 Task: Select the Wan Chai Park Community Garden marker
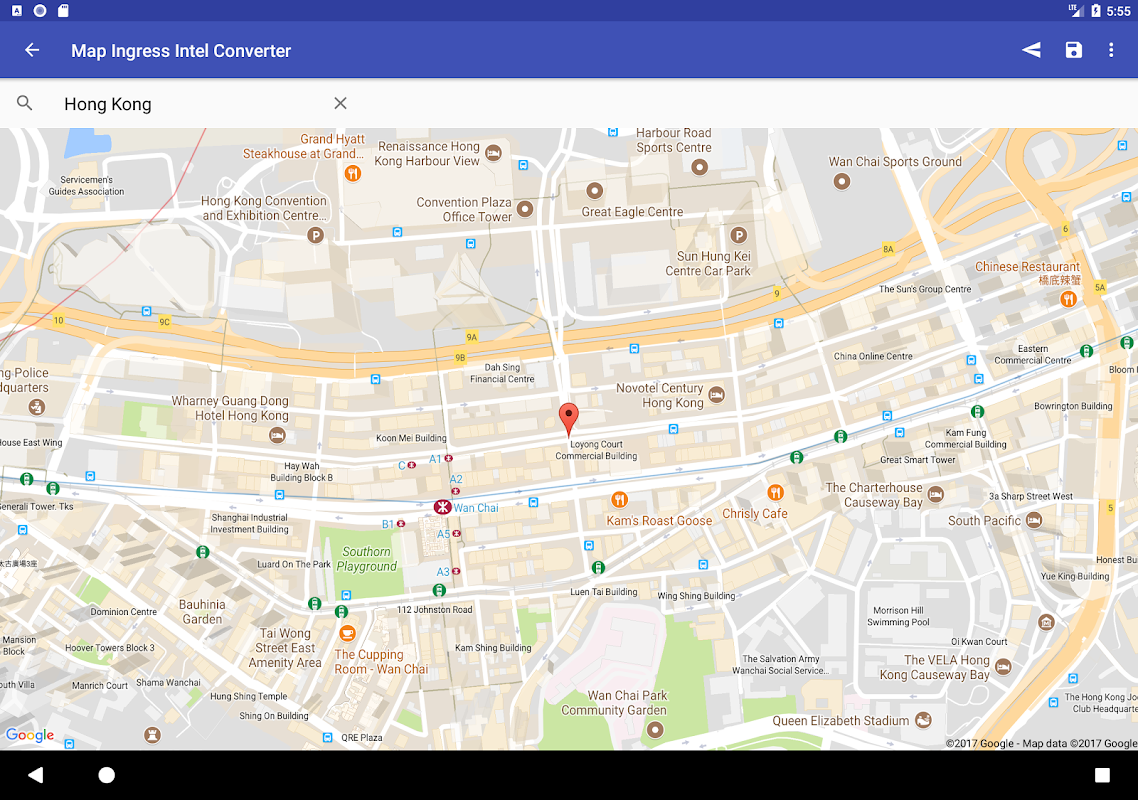pos(655,730)
